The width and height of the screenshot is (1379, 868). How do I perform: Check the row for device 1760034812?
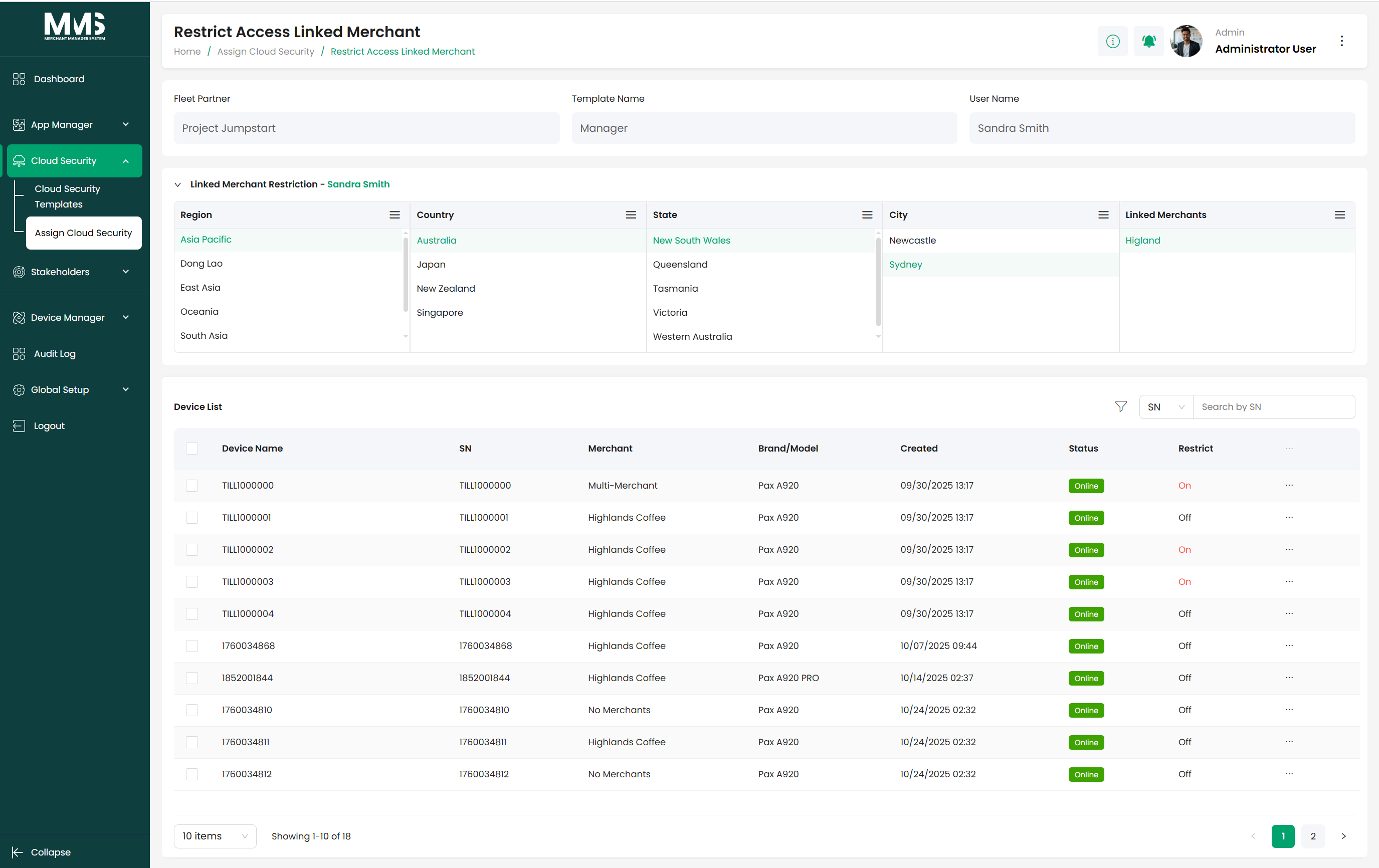click(192, 774)
